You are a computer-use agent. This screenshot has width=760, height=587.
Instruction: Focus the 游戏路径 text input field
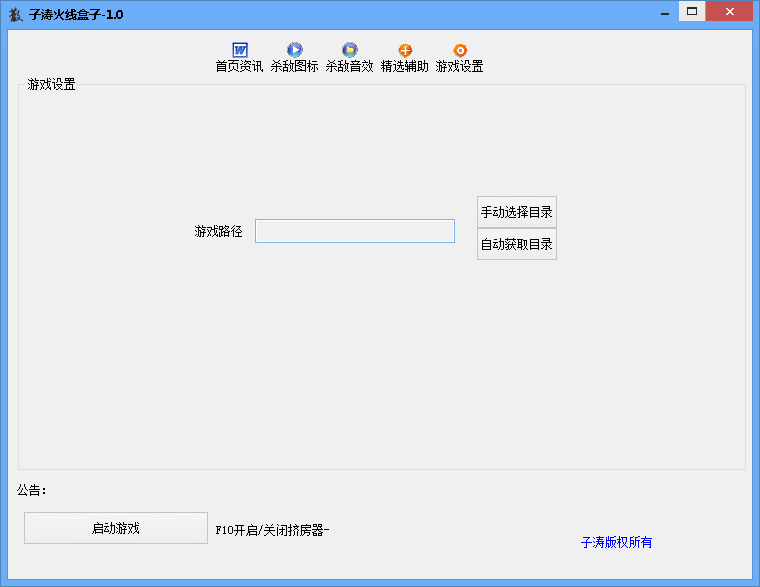(x=355, y=231)
